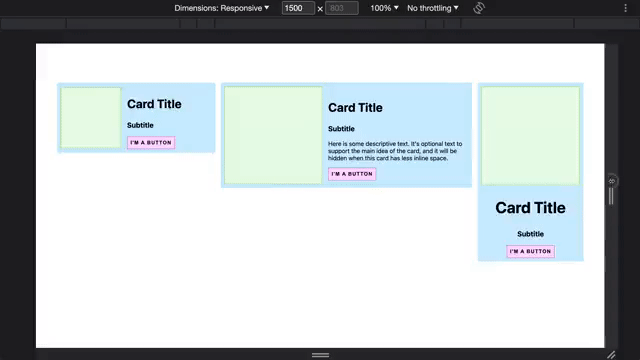Grab the right-edge viewport resize handle
The image size is (640, 360).
pyautogui.click(x=611, y=196)
